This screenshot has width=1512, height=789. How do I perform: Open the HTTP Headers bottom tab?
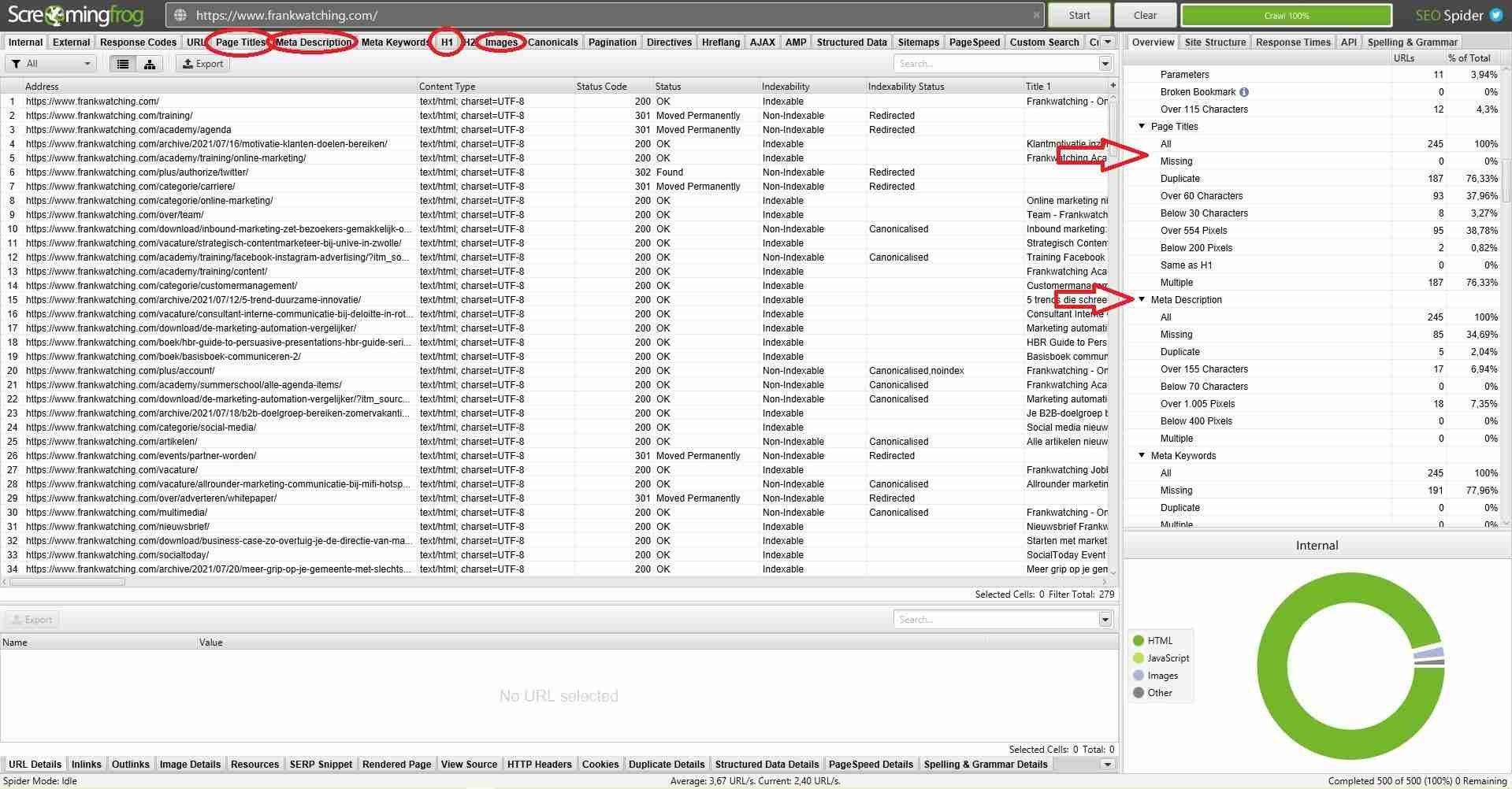(539, 765)
